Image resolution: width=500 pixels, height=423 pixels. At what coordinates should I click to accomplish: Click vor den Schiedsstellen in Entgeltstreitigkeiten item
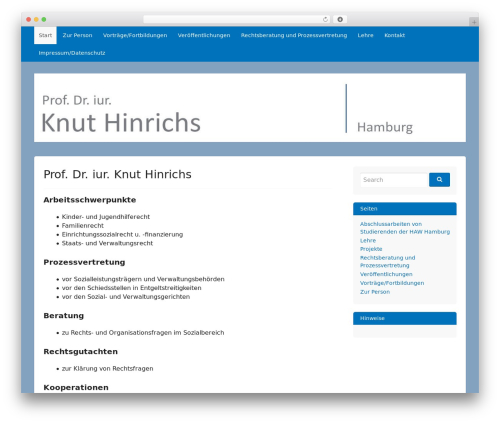pyautogui.click(x=132, y=288)
